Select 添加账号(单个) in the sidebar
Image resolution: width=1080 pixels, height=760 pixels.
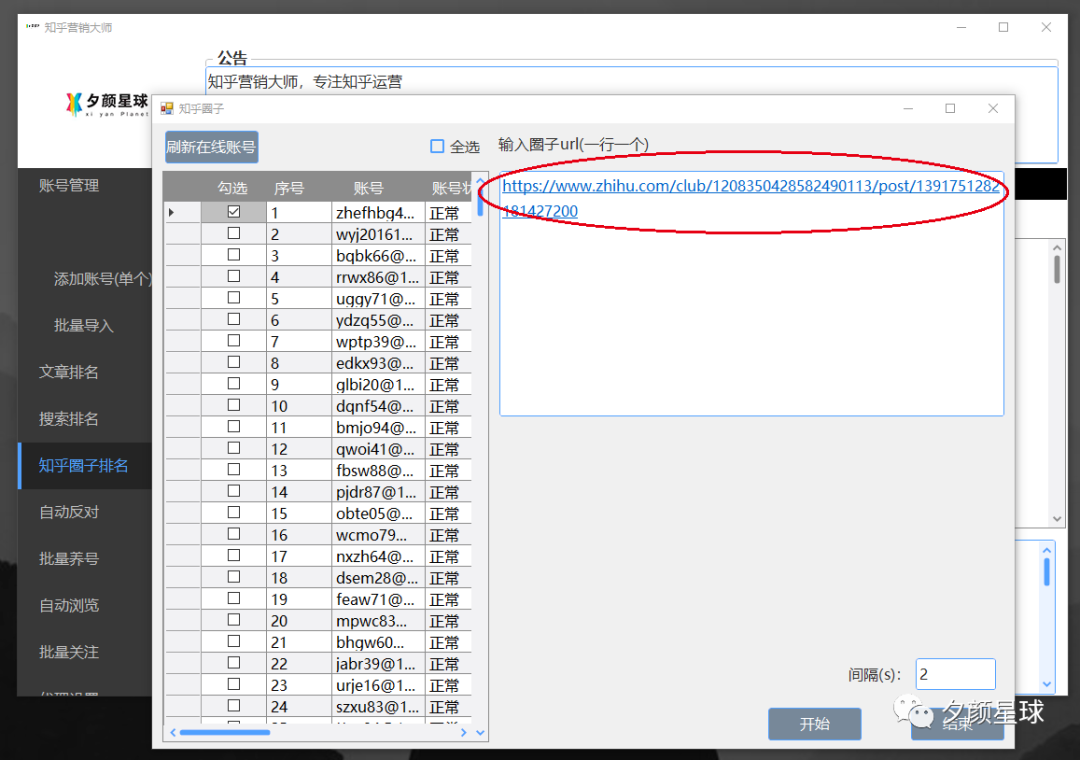[x=103, y=279]
